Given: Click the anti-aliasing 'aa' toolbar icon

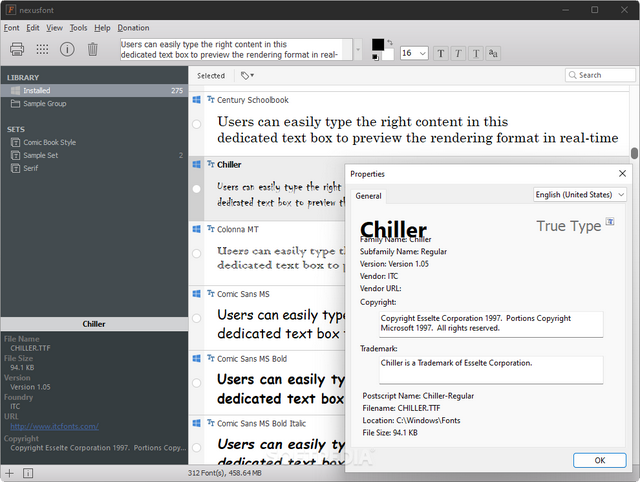Looking at the screenshot, I should (493, 53).
